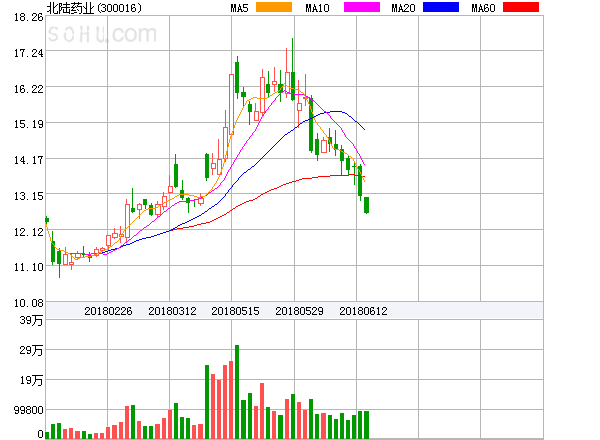Image resolution: width=600 pixels, height=440 pixels.
Task: Click the 20180226 date label
Action: (x=108, y=311)
